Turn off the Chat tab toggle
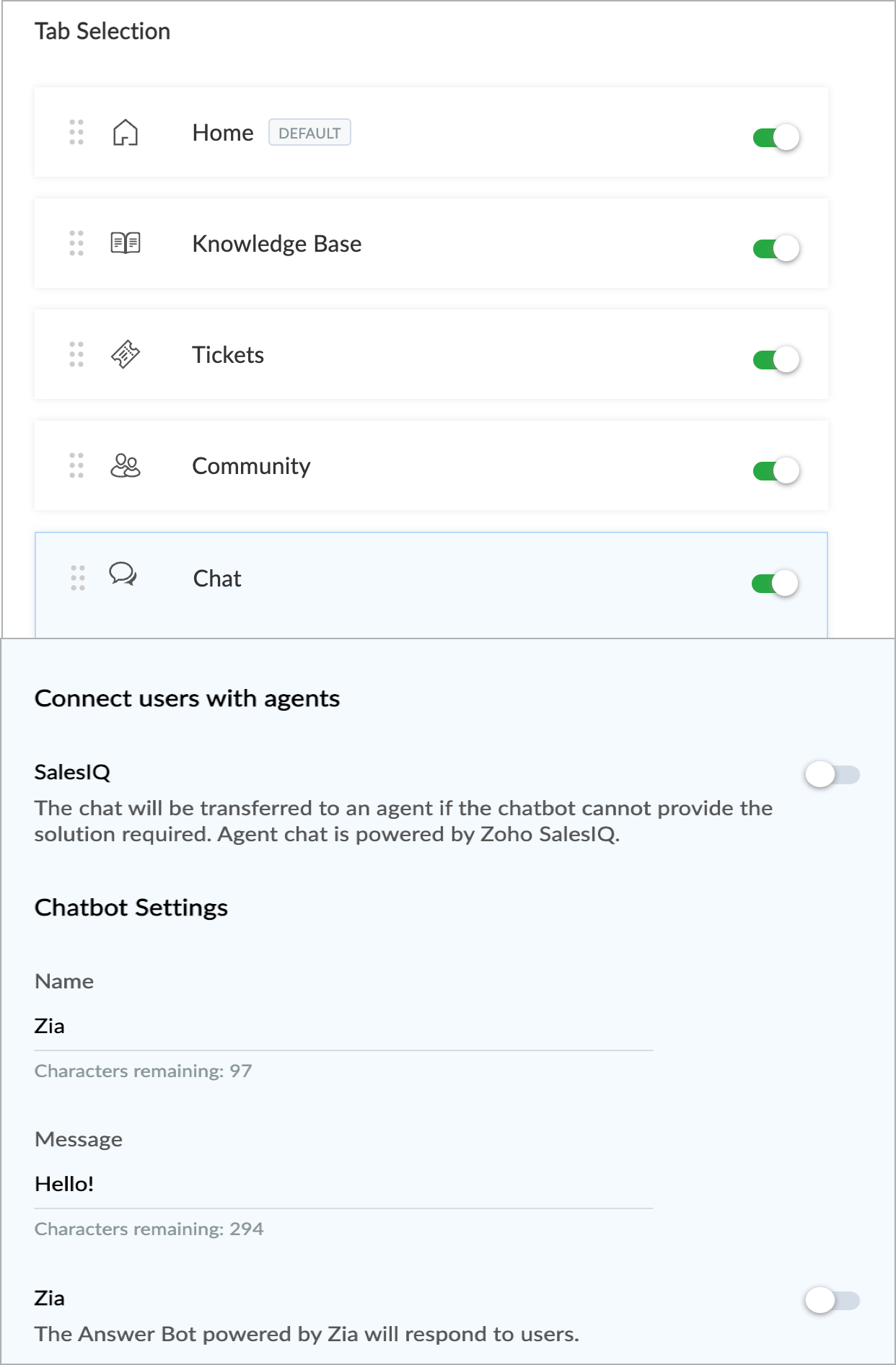The height and width of the screenshot is (1365, 896). pos(775,583)
